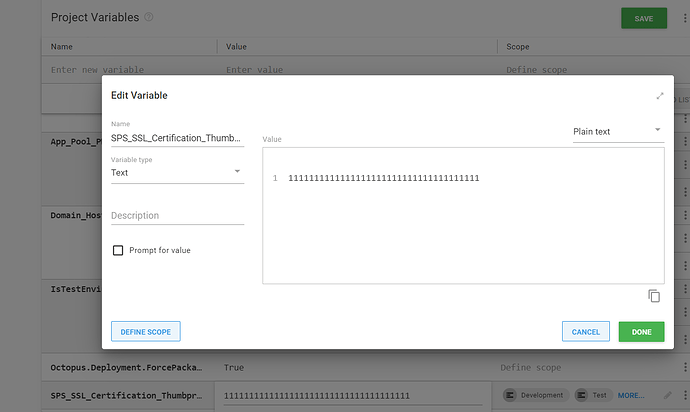Viewport: 690px width, 412px height.
Task: Click the expand dialog icon
Action: coord(659,96)
